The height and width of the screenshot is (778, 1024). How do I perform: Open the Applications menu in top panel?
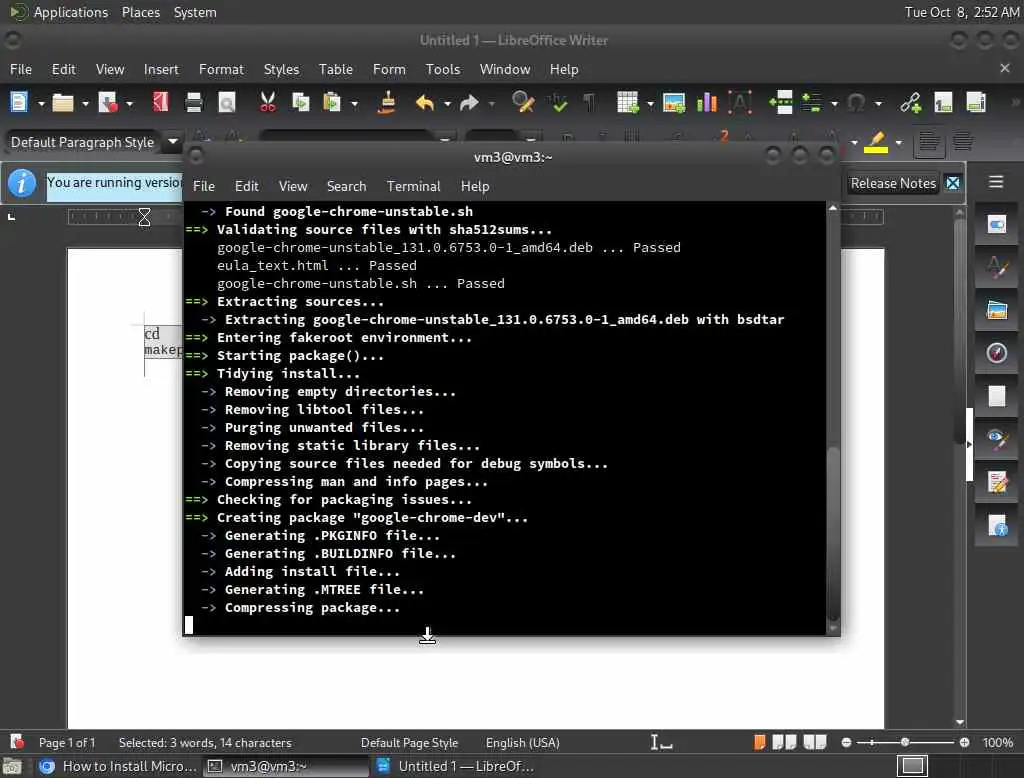[59, 12]
